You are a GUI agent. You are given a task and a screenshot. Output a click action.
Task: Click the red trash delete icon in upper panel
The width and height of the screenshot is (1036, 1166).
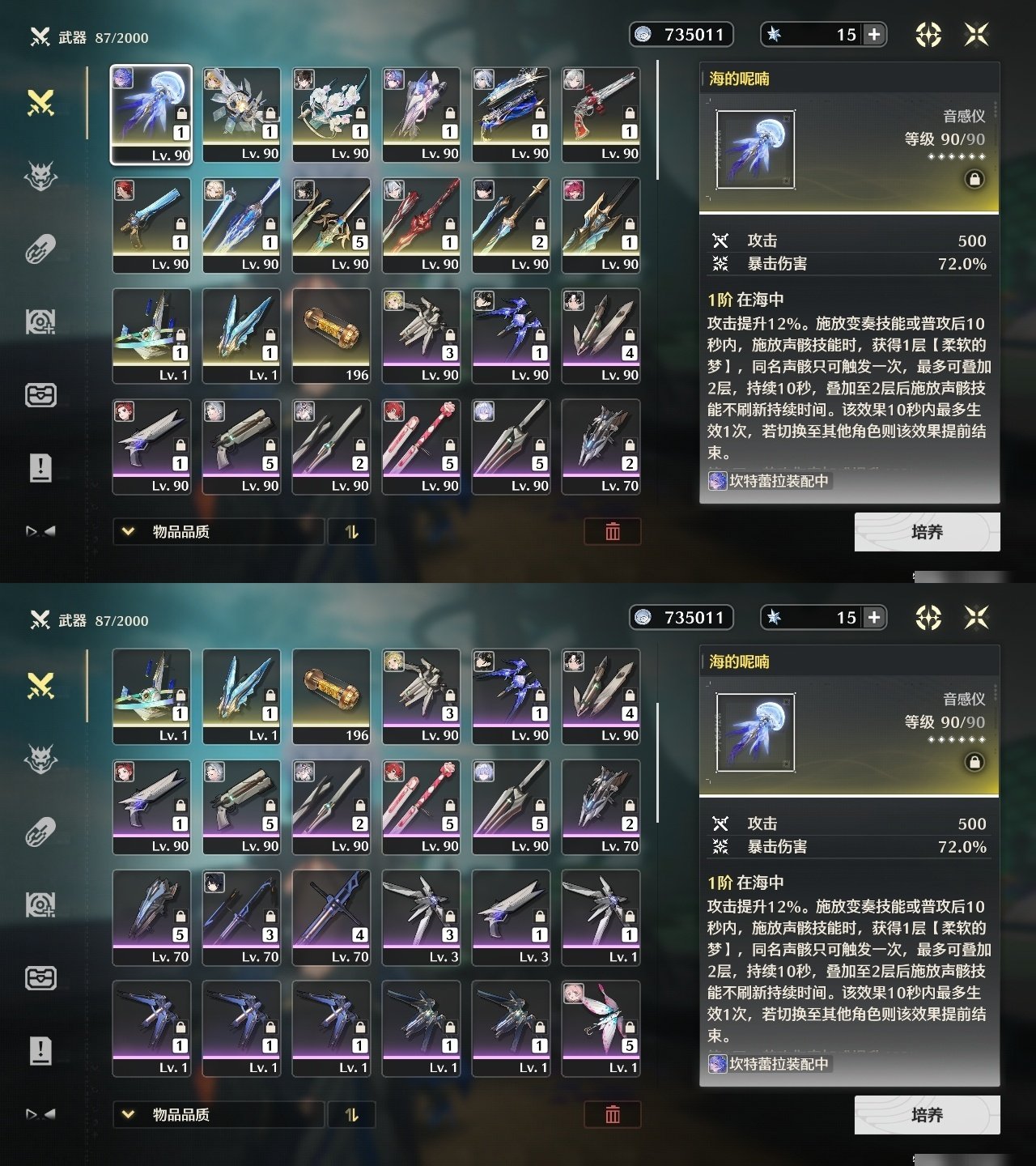613,531
